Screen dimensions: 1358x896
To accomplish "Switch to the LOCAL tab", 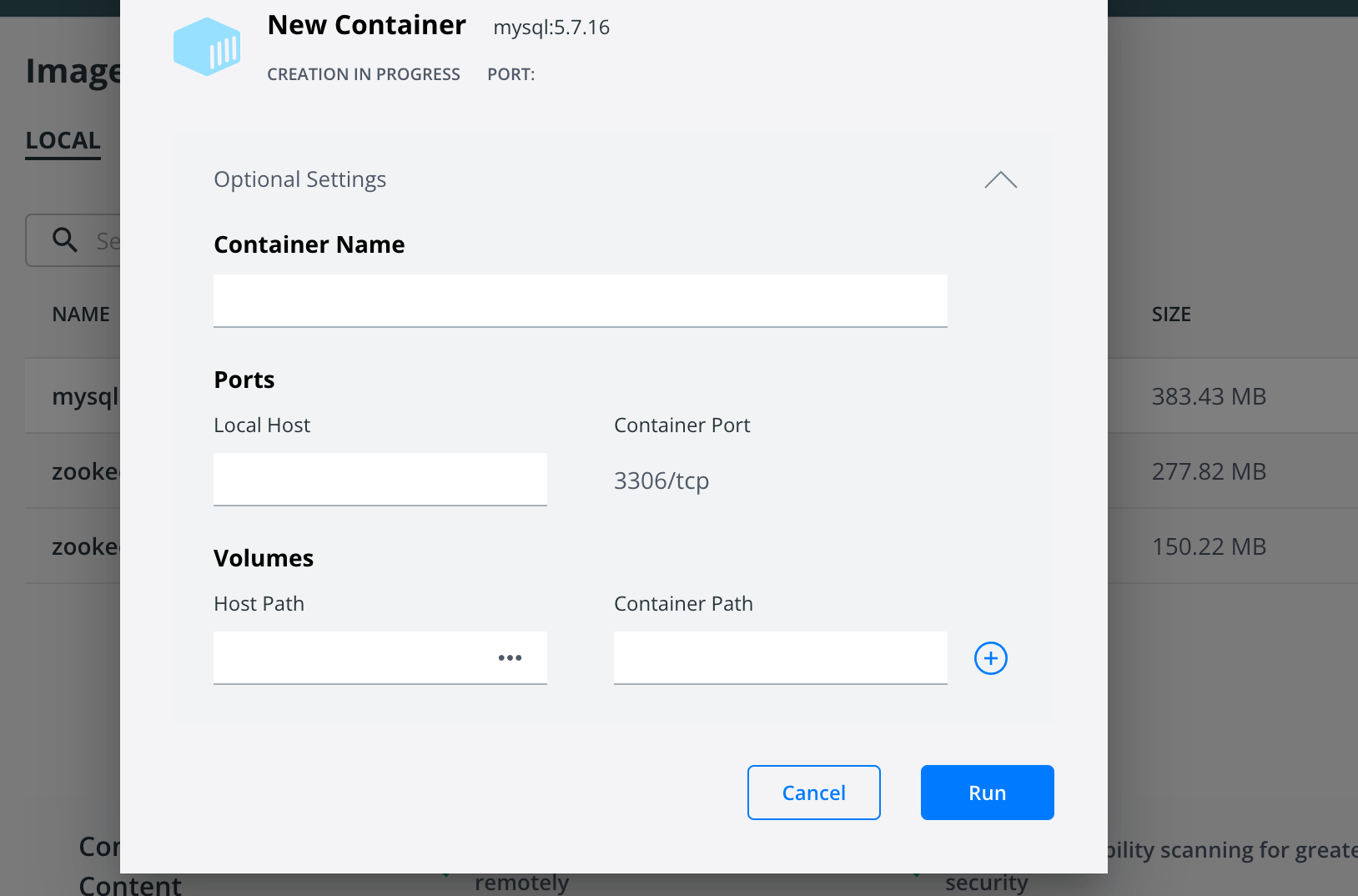I will point(63,140).
